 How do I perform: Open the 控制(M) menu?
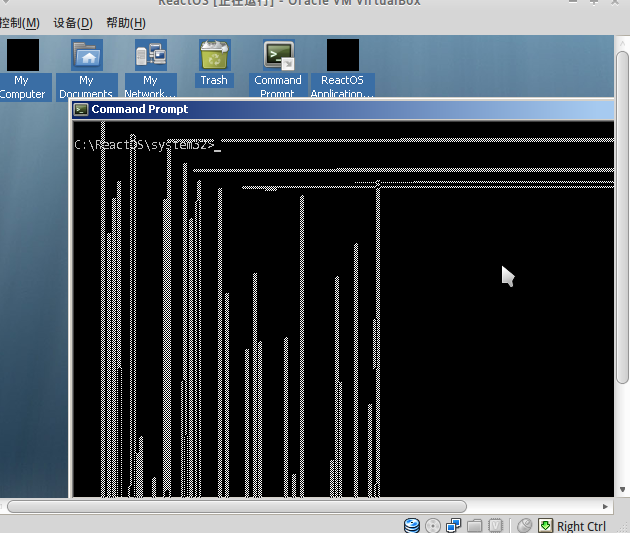(x=20, y=23)
